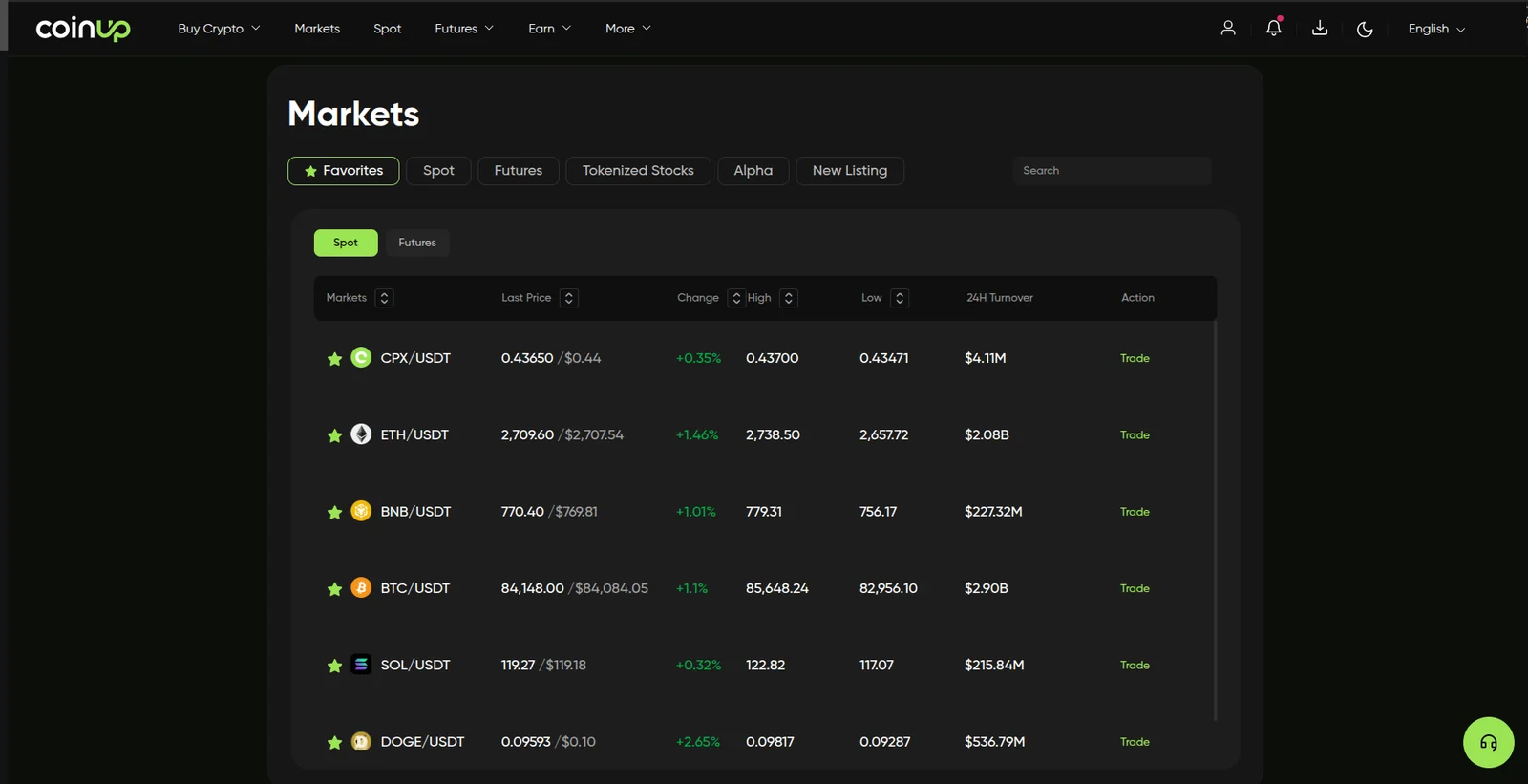Image resolution: width=1528 pixels, height=784 pixels.
Task: Click Trade for SOL/USDT
Action: point(1135,666)
